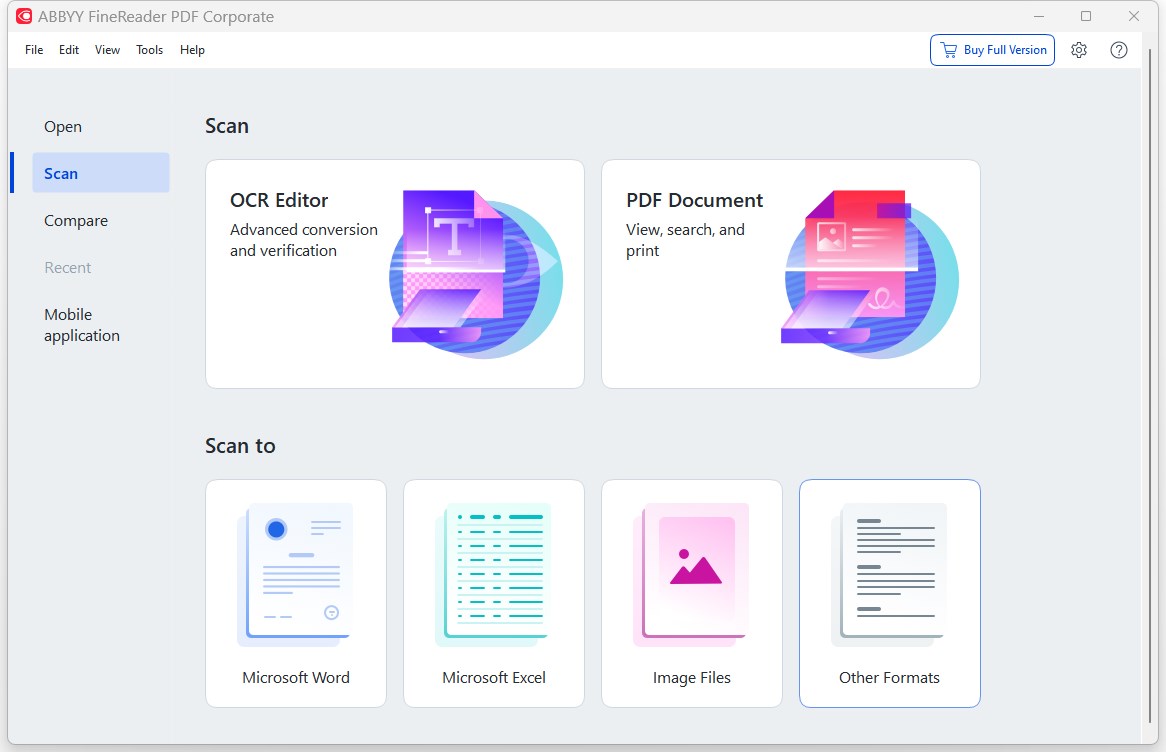Close the FineReader window
Viewport: 1166px width, 752px height.
[1133, 16]
